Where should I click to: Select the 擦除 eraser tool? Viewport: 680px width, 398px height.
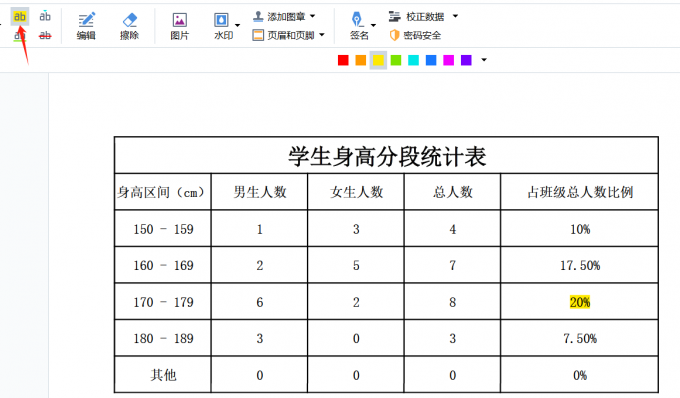(x=129, y=26)
